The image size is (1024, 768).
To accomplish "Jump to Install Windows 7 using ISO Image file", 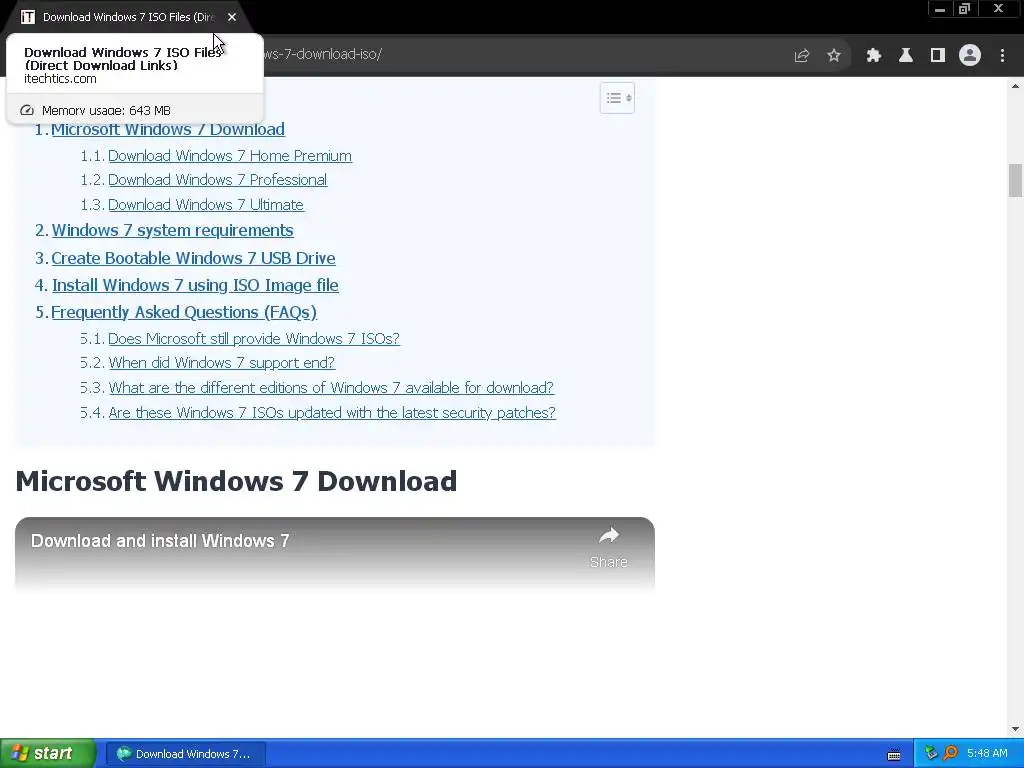I will tap(195, 285).
